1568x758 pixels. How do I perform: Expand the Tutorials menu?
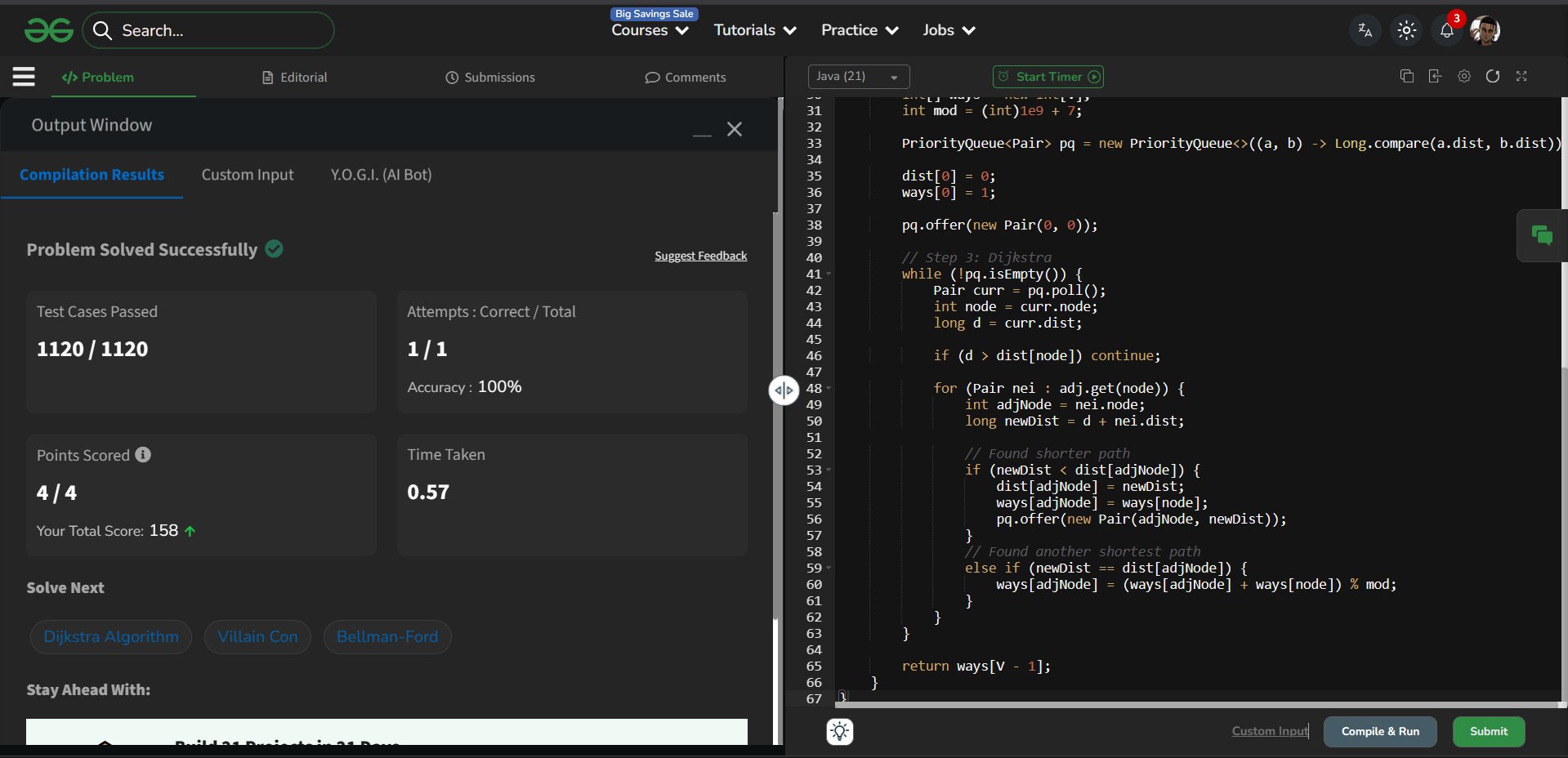coord(754,30)
